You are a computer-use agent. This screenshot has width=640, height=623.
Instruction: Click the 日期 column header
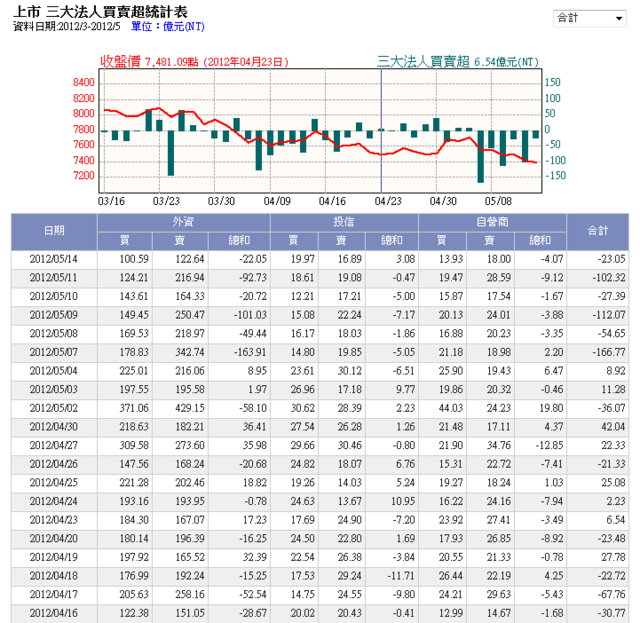coord(54,231)
